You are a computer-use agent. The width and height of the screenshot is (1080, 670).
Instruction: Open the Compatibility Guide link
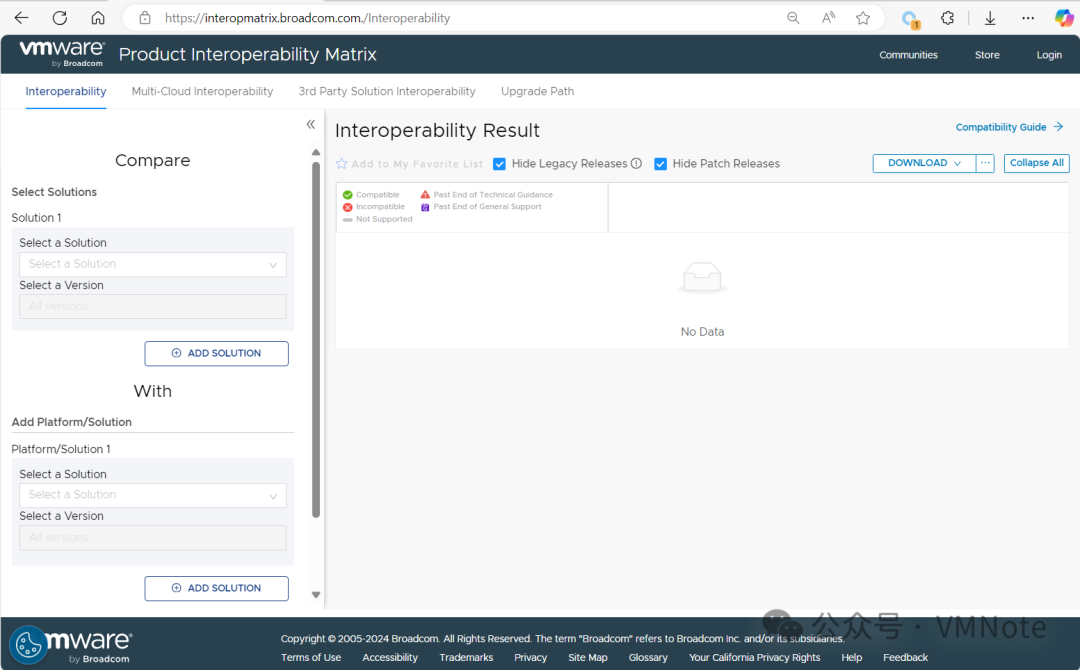[x=1008, y=127]
